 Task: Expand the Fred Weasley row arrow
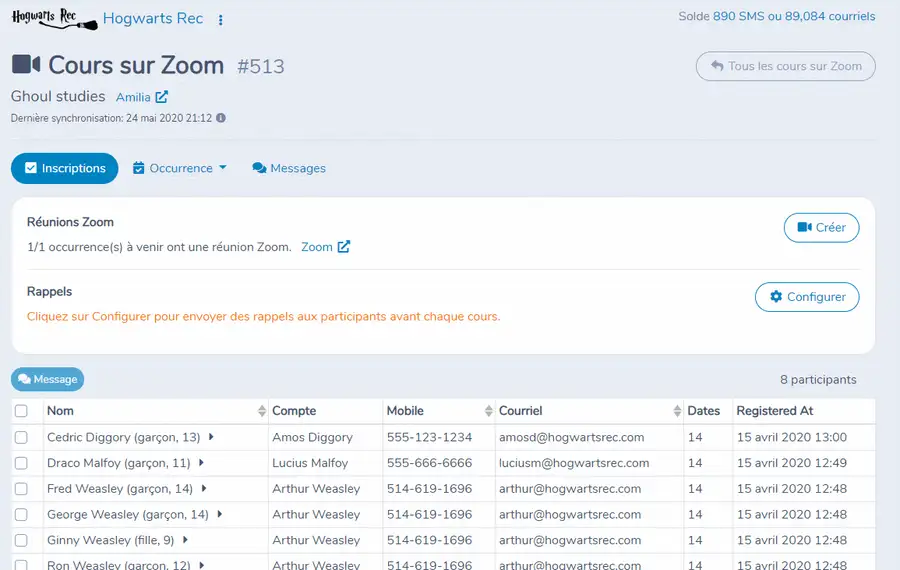[204, 488]
